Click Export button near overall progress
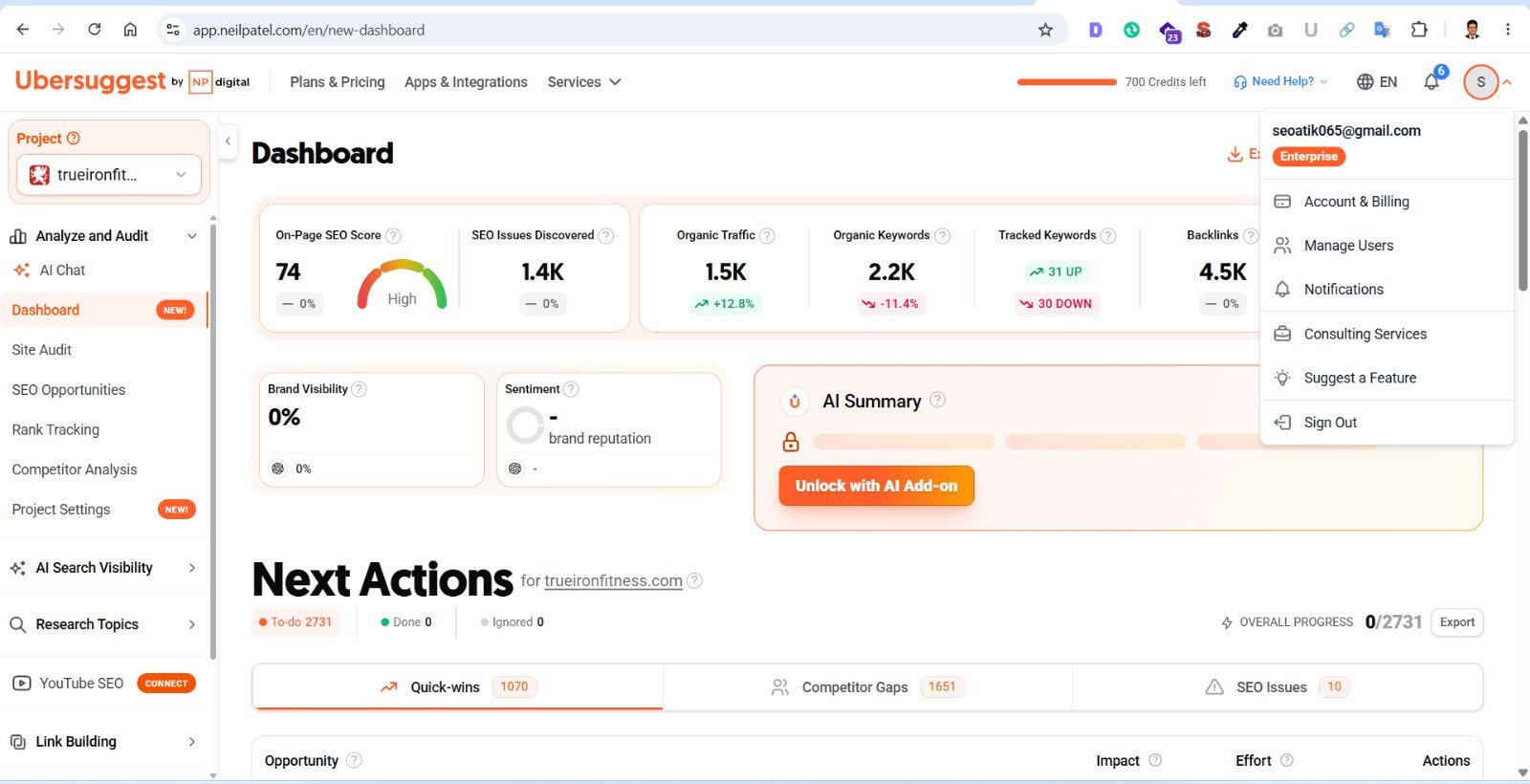 point(1457,622)
